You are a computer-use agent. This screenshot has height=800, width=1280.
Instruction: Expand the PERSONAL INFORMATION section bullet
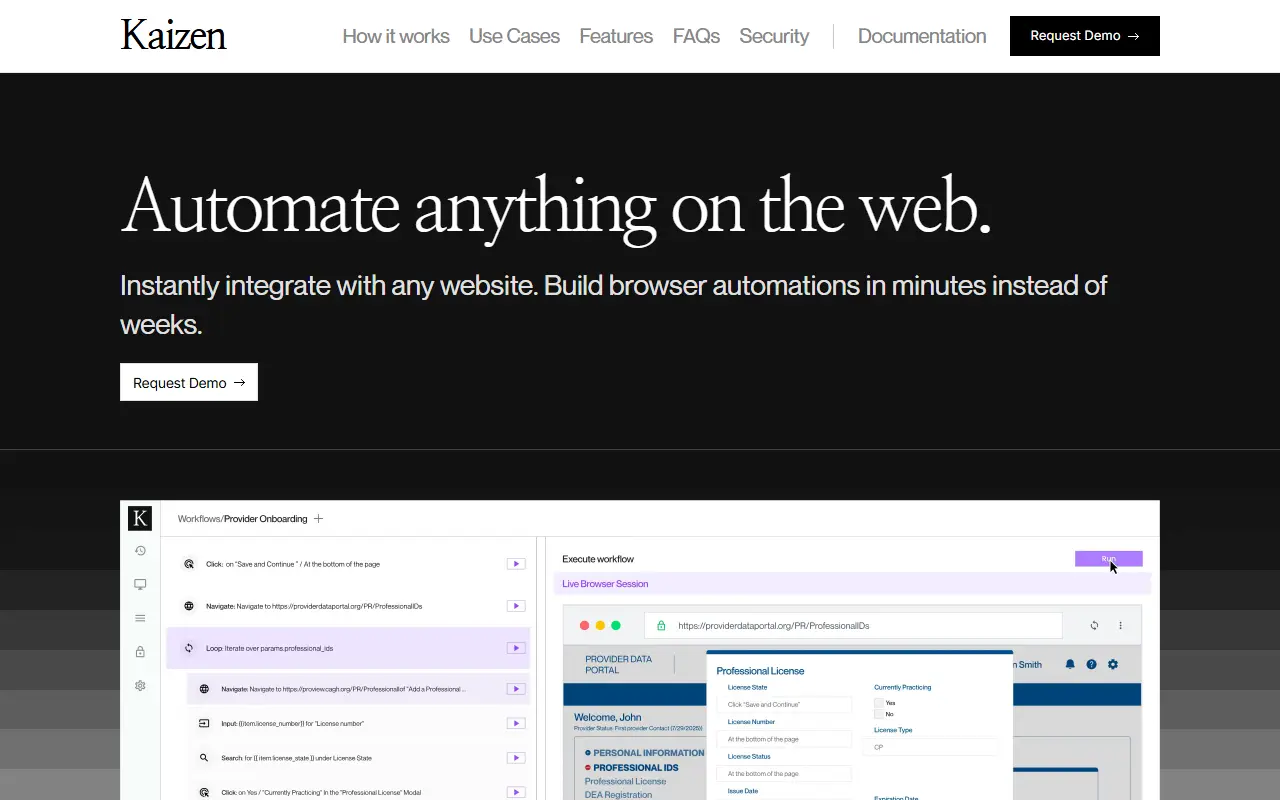(x=588, y=753)
